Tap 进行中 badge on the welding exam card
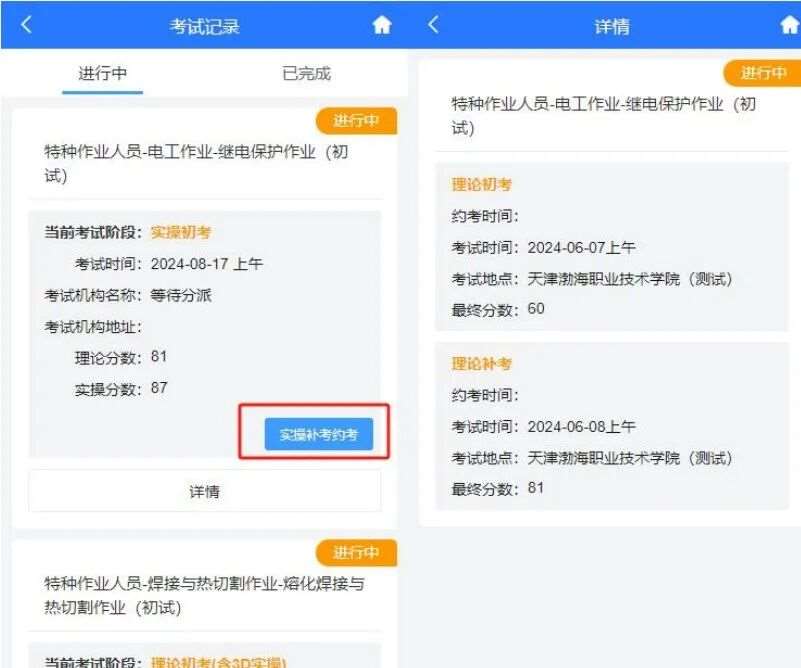 point(356,552)
